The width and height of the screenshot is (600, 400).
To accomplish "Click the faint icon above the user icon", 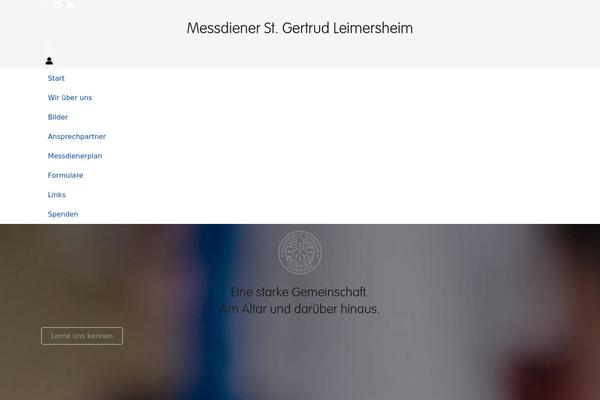I will 48,48.
